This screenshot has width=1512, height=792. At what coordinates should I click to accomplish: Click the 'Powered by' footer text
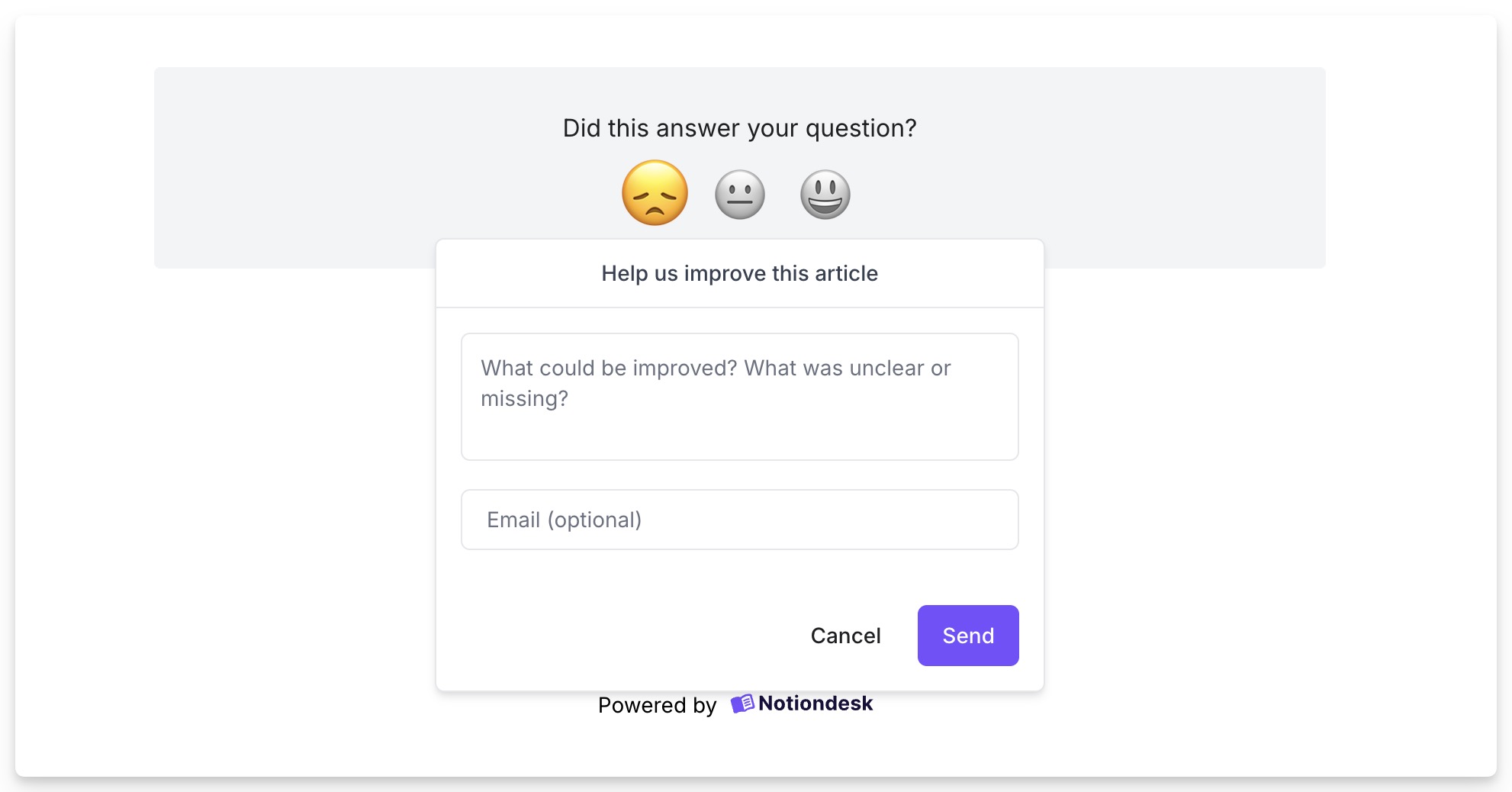point(658,705)
